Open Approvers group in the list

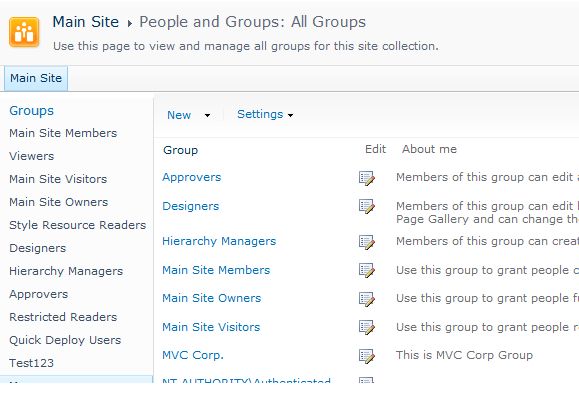tap(191, 177)
